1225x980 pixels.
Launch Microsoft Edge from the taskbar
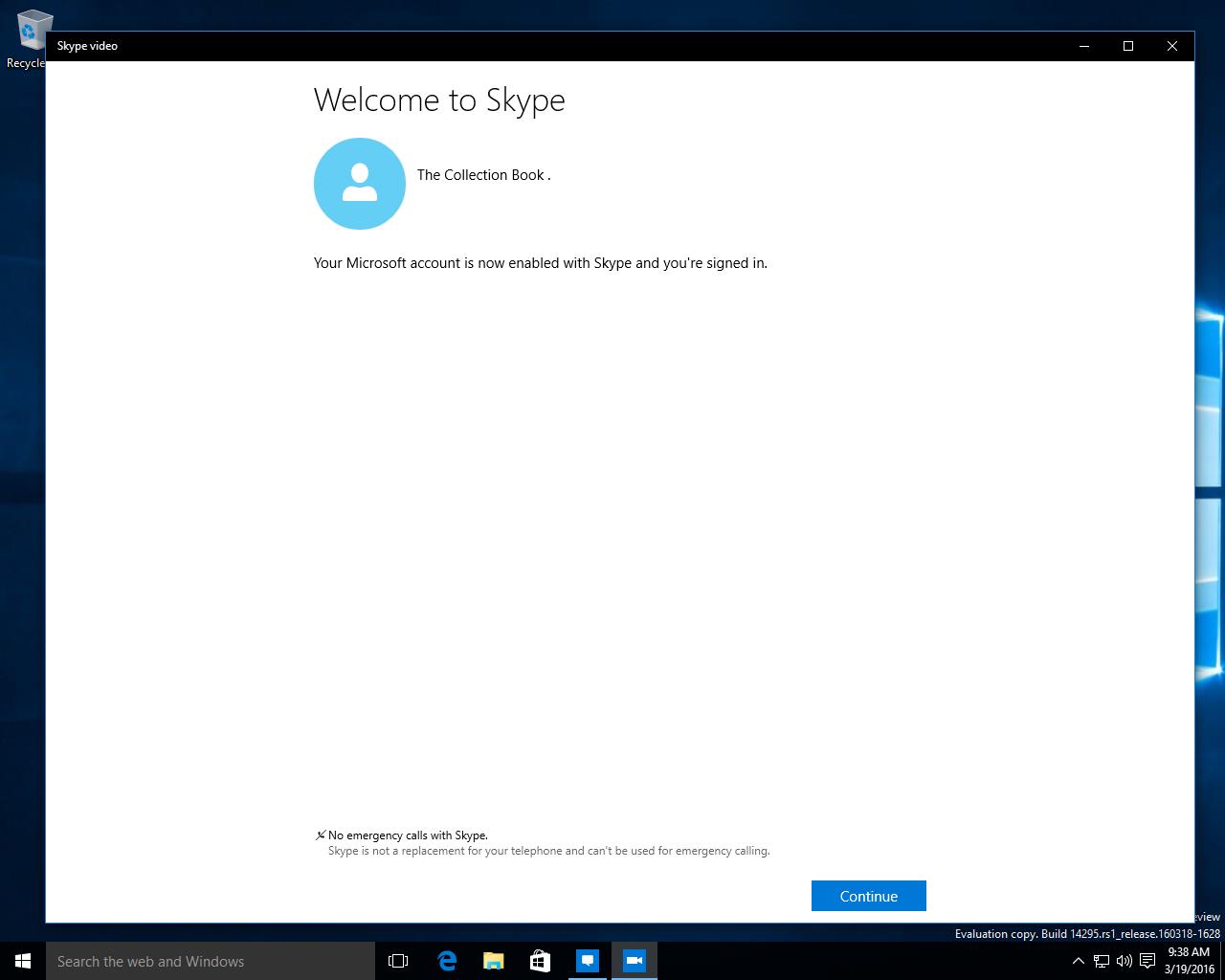[x=446, y=961]
